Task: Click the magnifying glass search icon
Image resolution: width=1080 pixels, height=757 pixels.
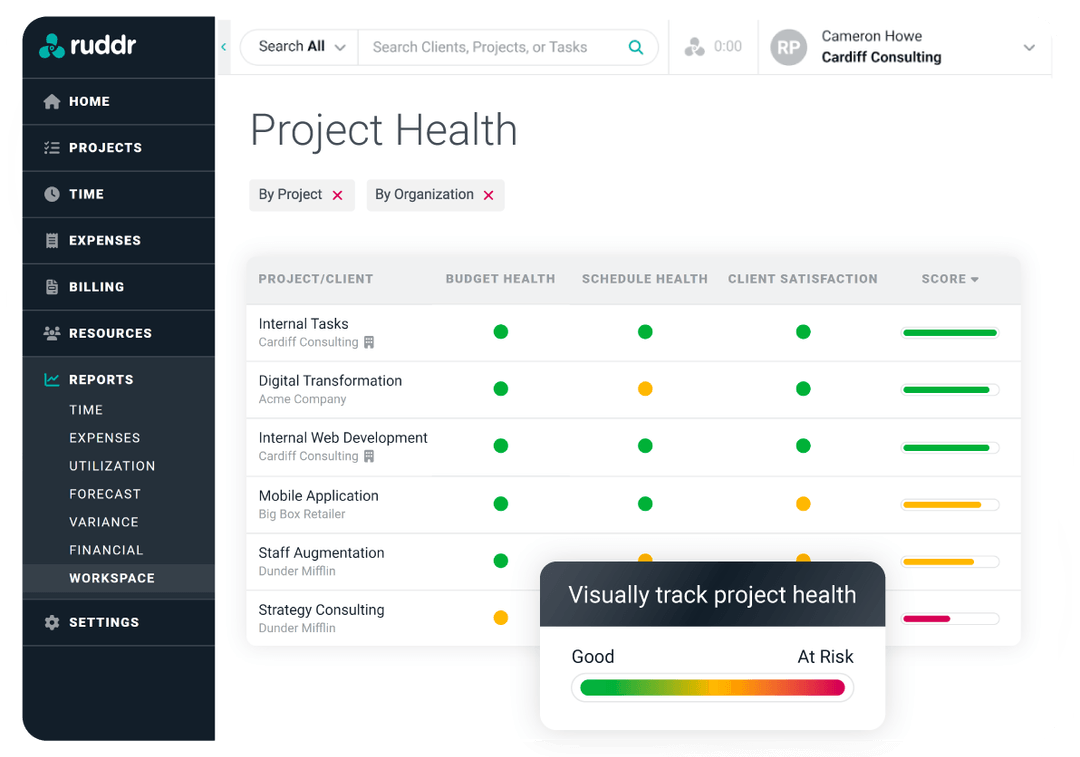Action: click(636, 47)
